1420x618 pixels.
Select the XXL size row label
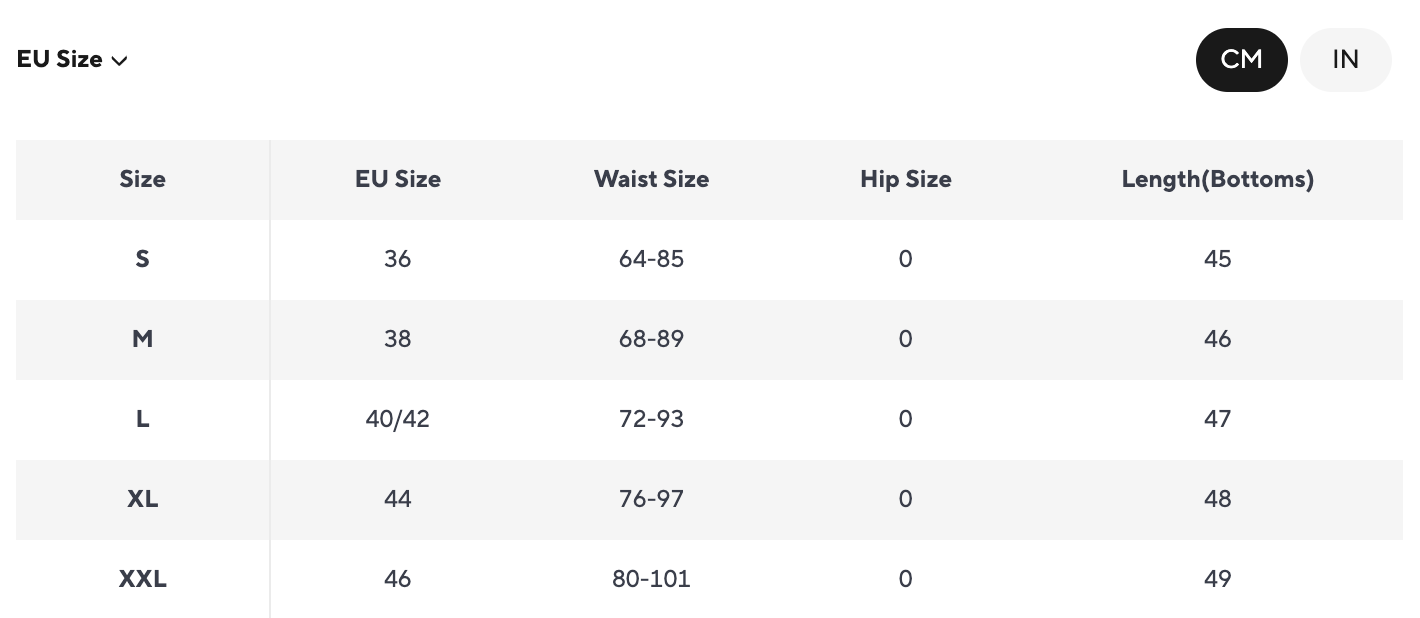tap(142, 579)
